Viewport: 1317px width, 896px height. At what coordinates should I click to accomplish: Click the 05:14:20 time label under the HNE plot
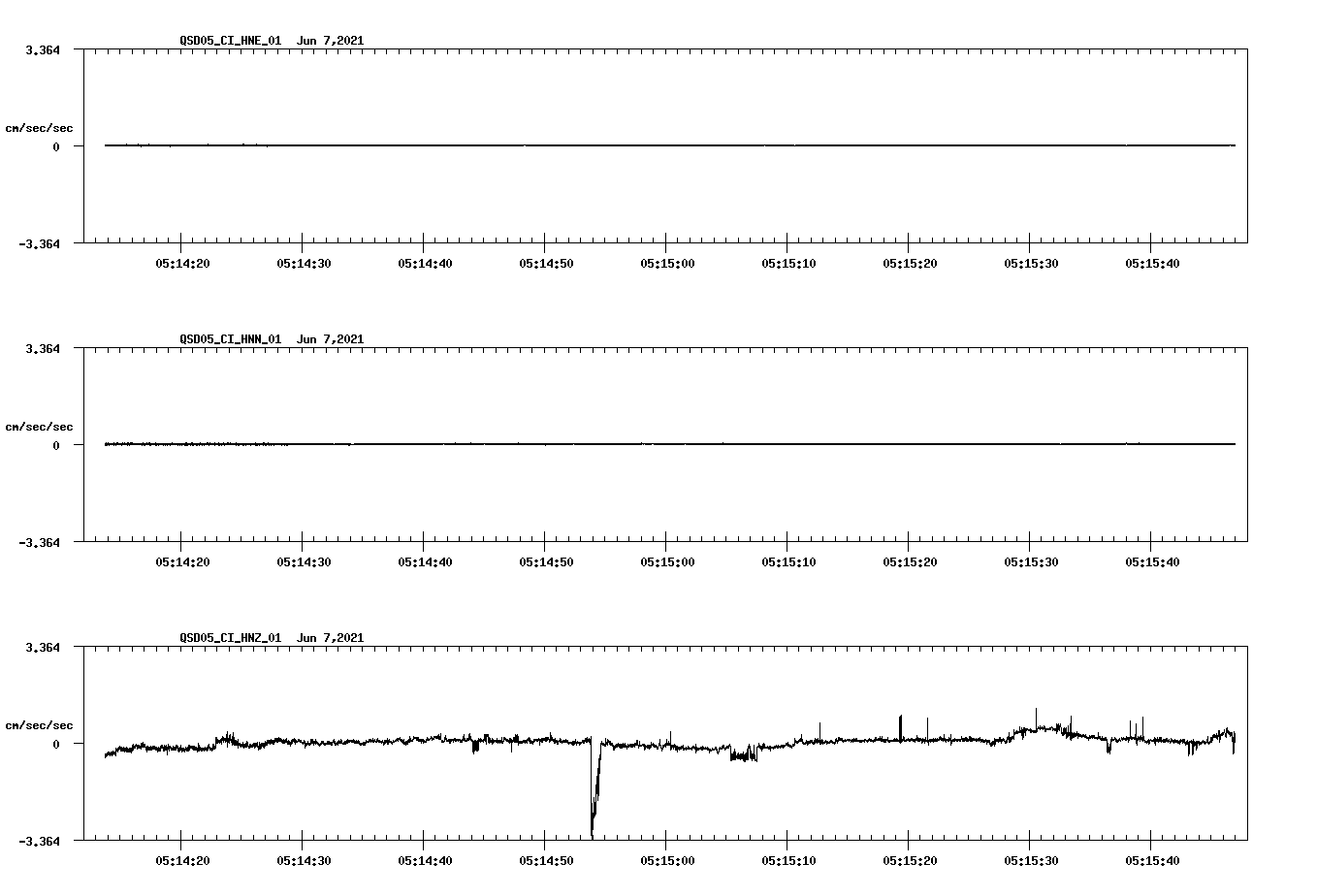pyautogui.click(x=182, y=264)
